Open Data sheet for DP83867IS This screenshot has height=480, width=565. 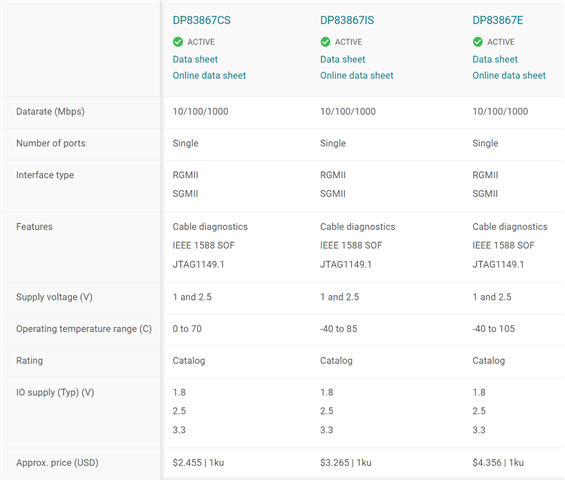(x=343, y=59)
